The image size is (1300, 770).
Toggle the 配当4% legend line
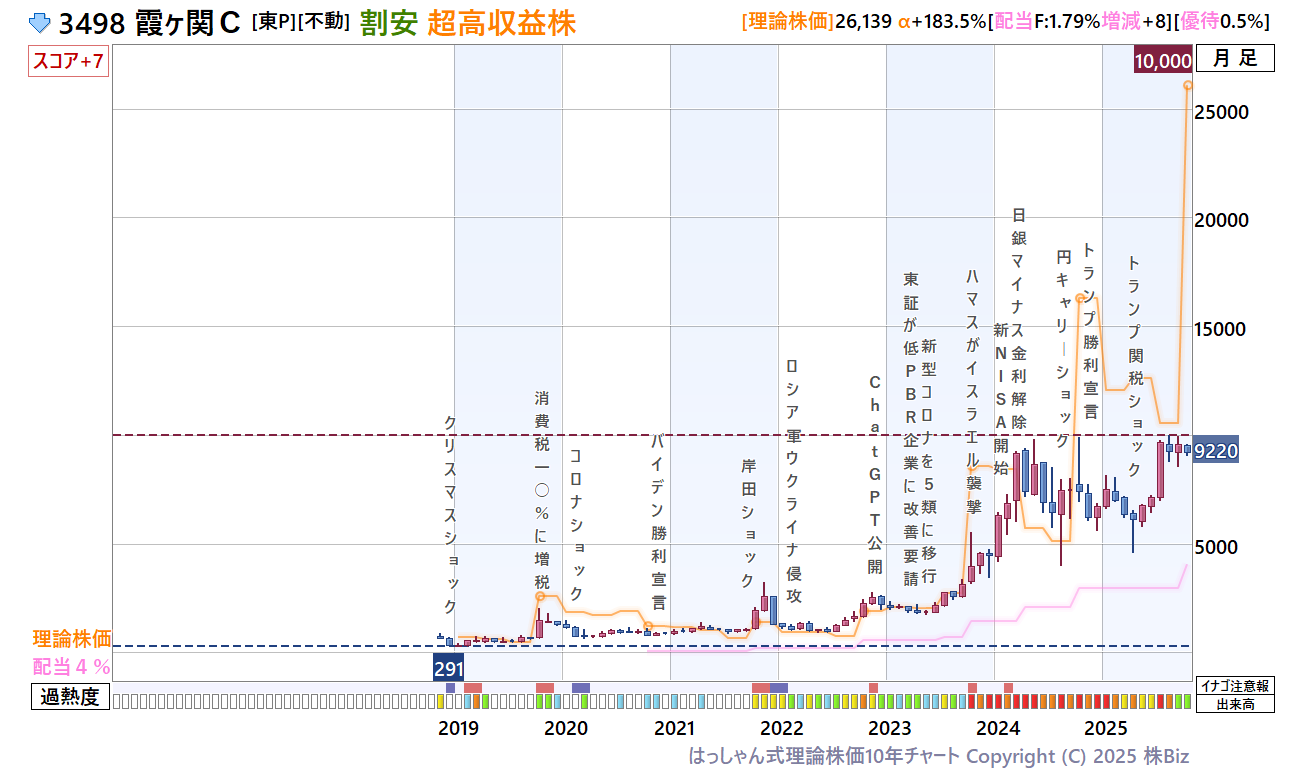(x=72, y=666)
